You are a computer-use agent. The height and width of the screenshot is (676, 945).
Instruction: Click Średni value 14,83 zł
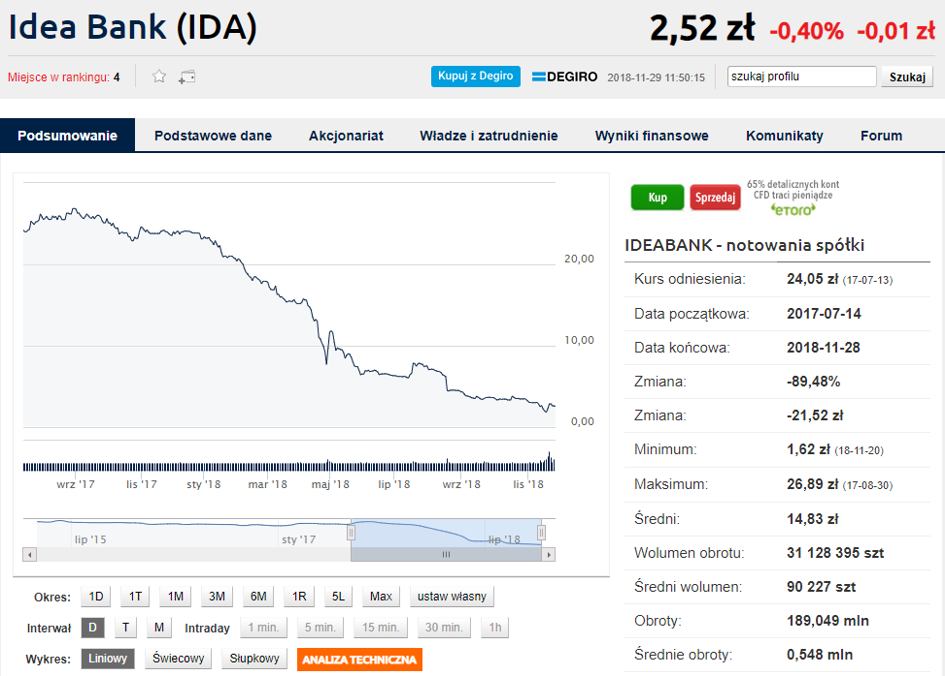coord(812,519)
